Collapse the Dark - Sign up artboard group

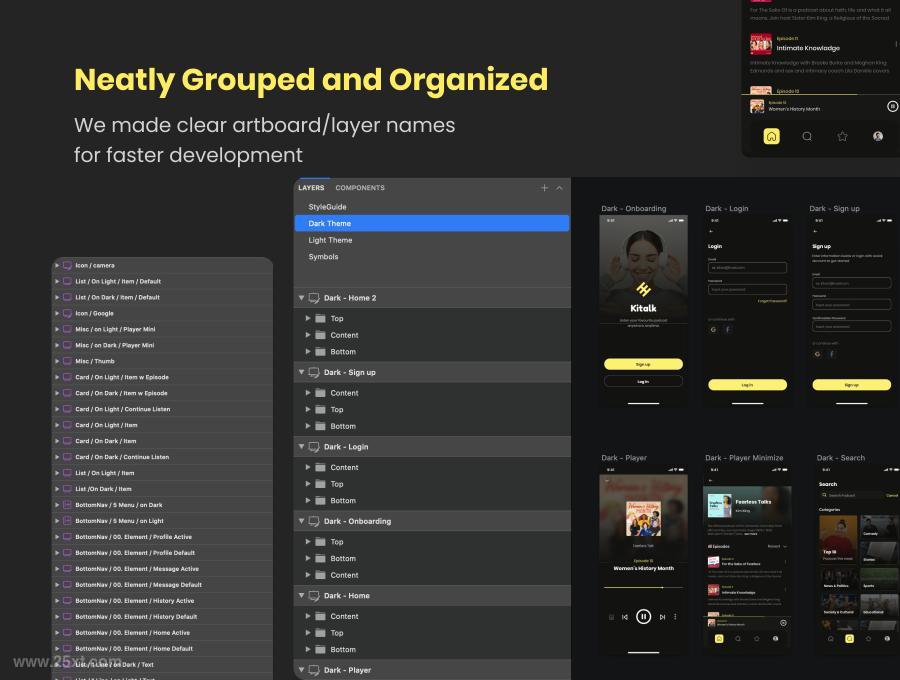(301, 372)
